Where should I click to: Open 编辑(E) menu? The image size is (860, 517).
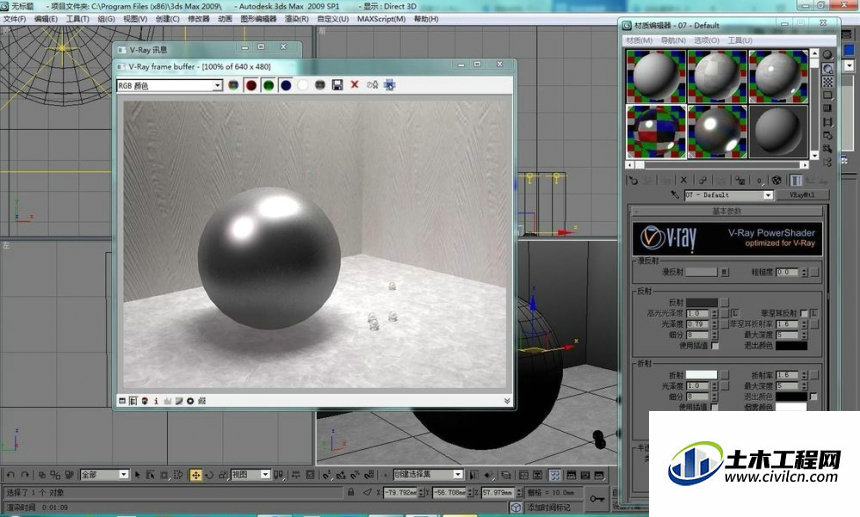click(46, 19)
